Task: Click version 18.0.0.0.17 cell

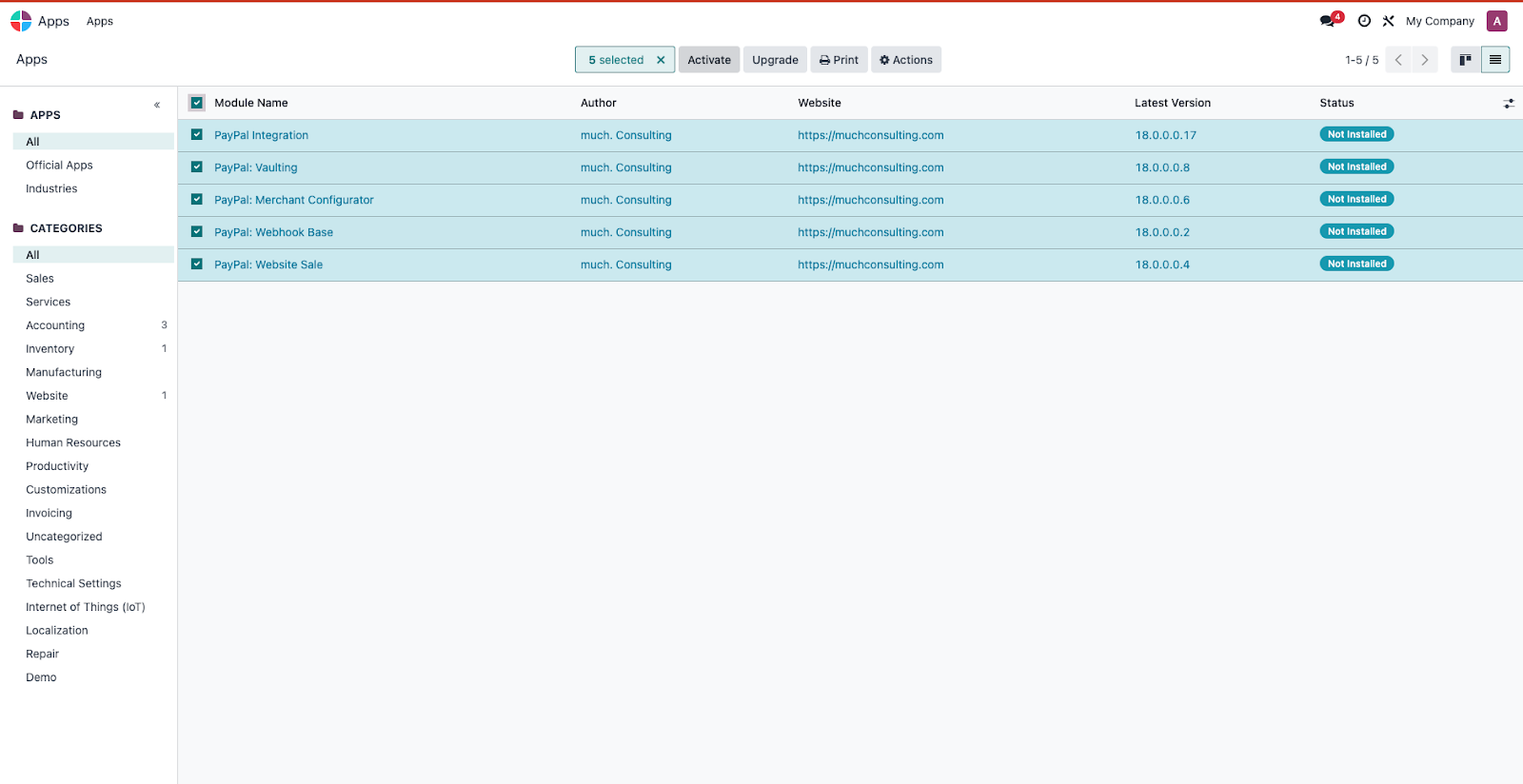Action: (1166, 135)
